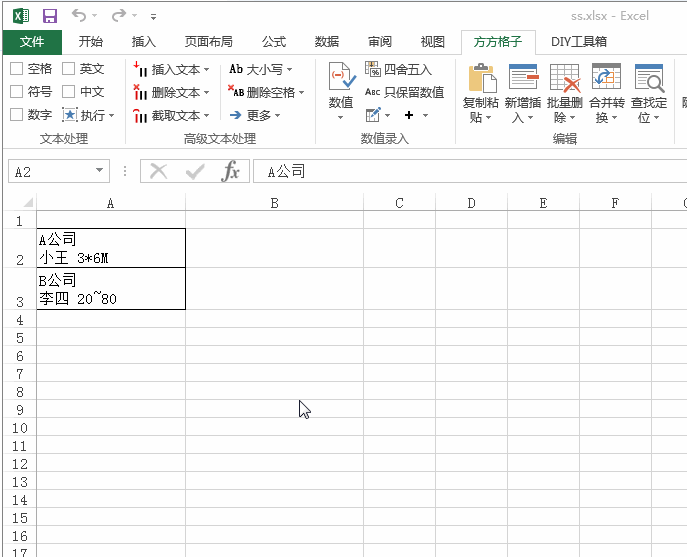Image resolution: width=687 pixels, height=557 pixels.
Task: Open Customize Quick Access Toolbar arrow
Action: (153, 17)
